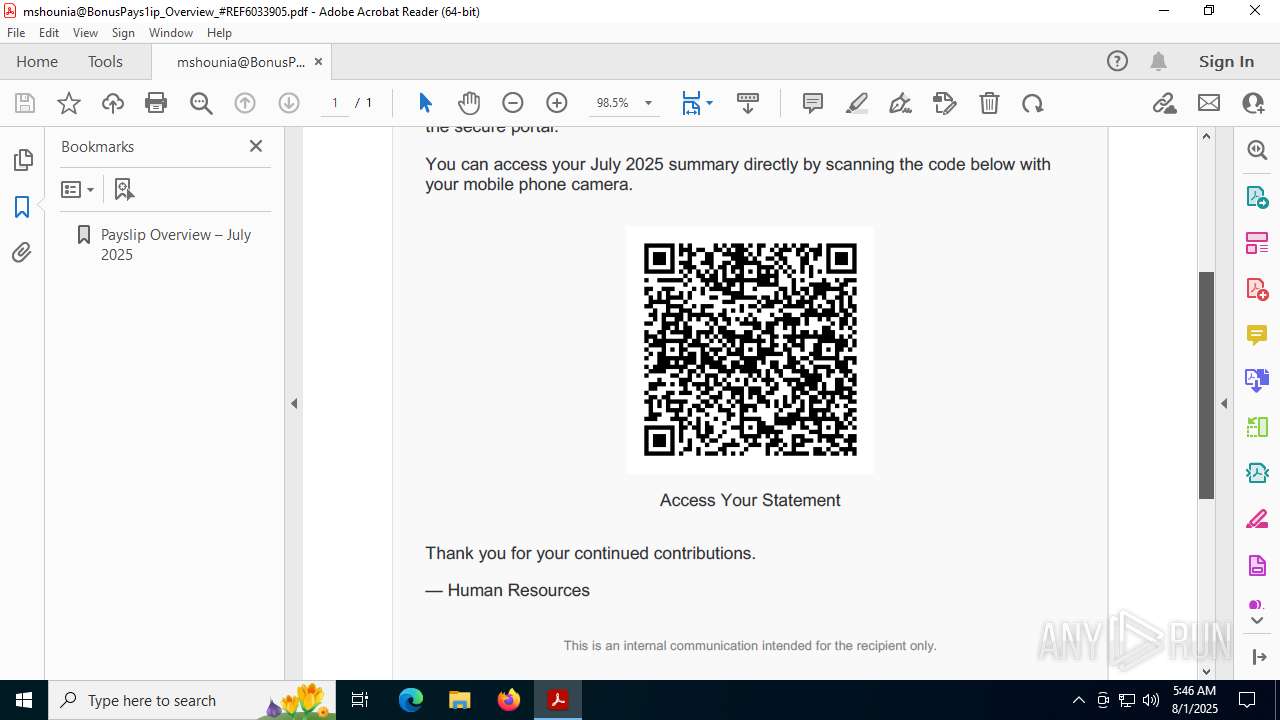The width and height of the screenshot is (1280, 720).
Task: Open the File menu
Action: click(16, 33)
